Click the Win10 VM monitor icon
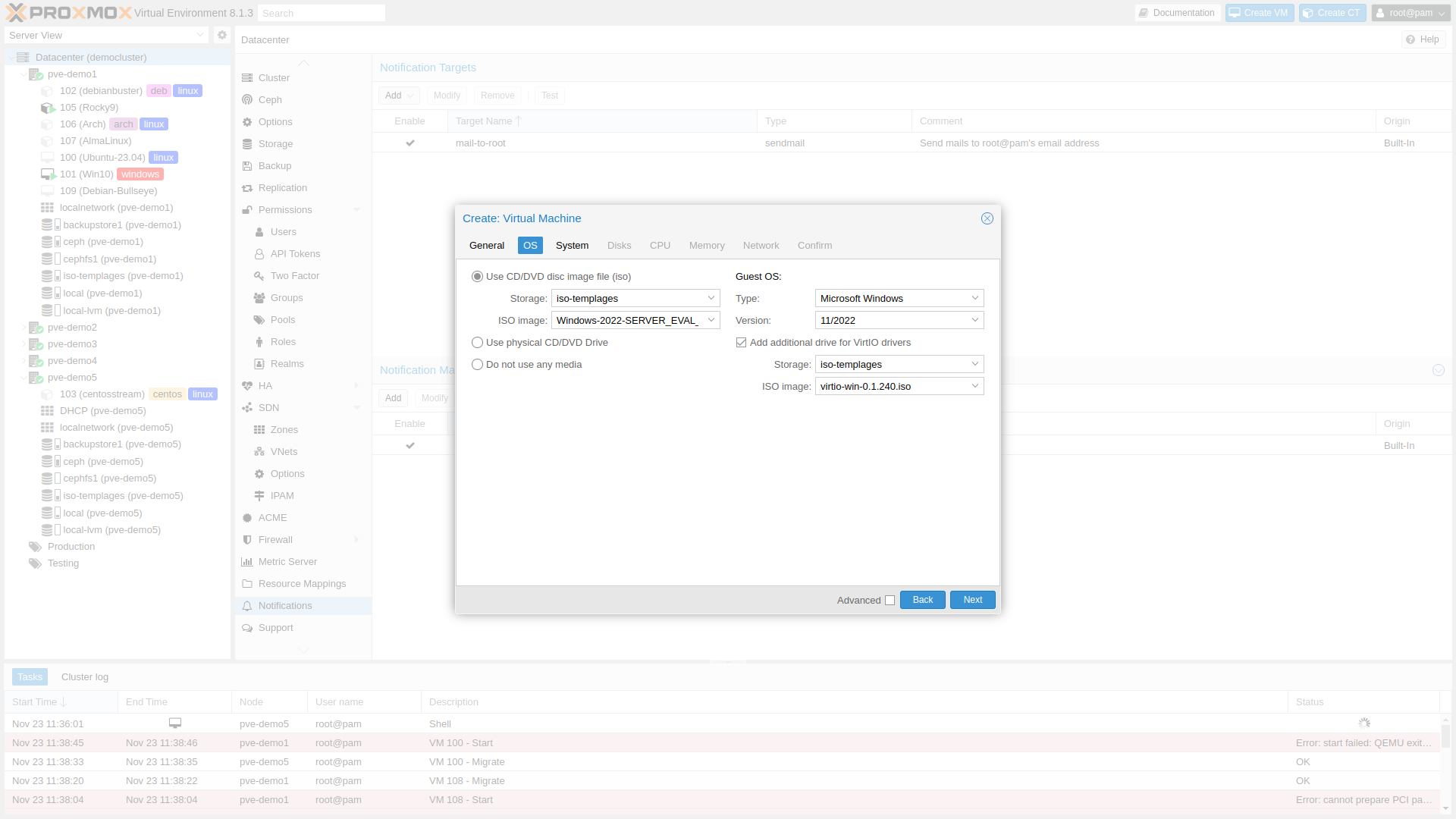Image resolution: width=1456 pixels, height=819 pixels. 48,174
